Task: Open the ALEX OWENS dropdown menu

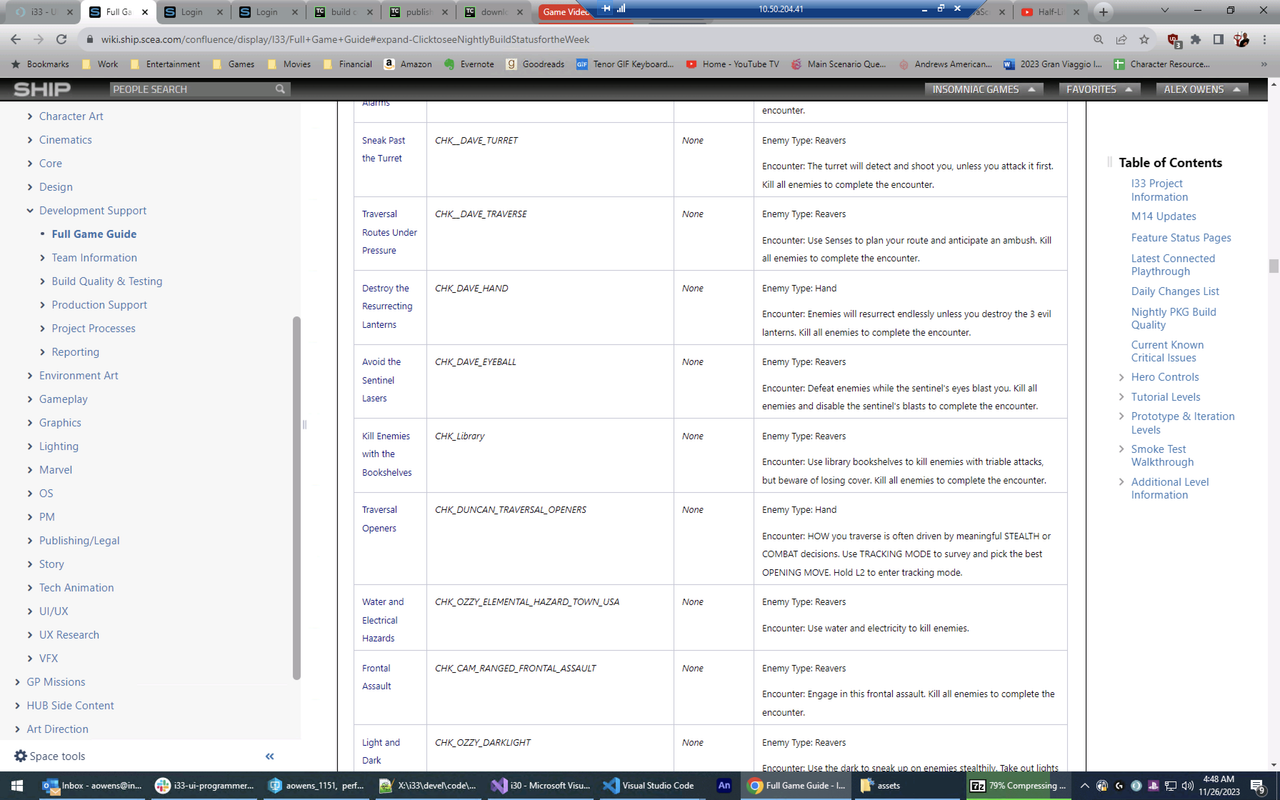Action: [1200, 88]
